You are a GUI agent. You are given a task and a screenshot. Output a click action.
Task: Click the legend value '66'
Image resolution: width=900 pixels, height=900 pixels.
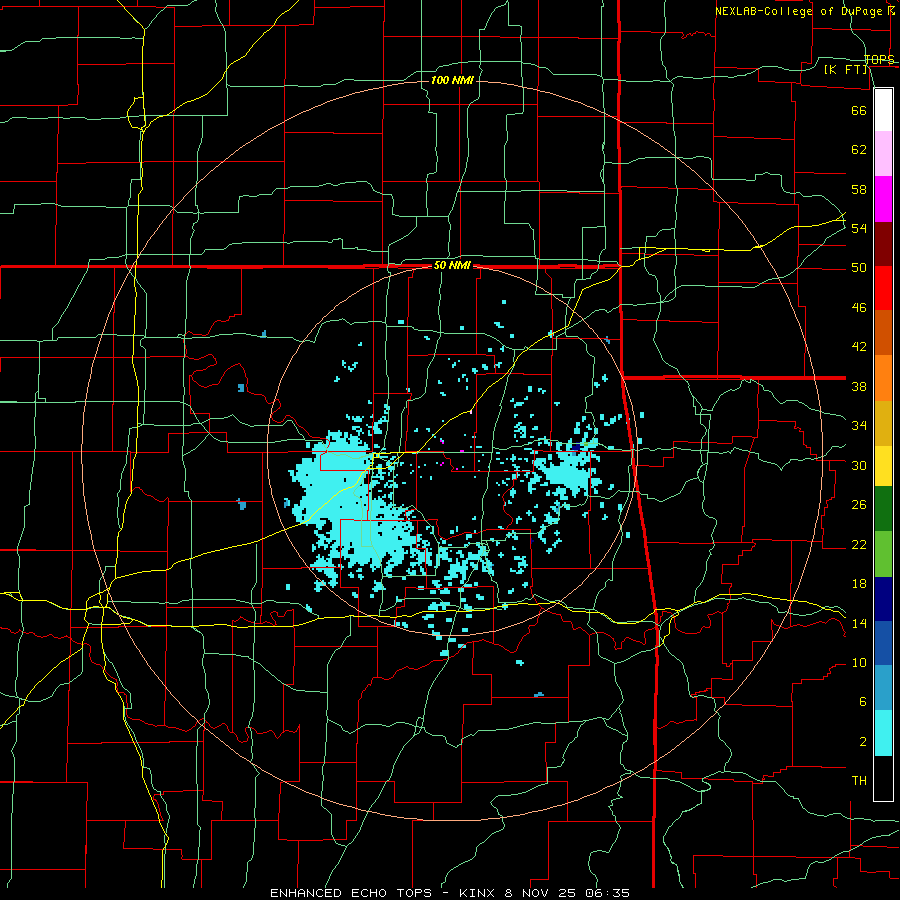click(859, 110)
